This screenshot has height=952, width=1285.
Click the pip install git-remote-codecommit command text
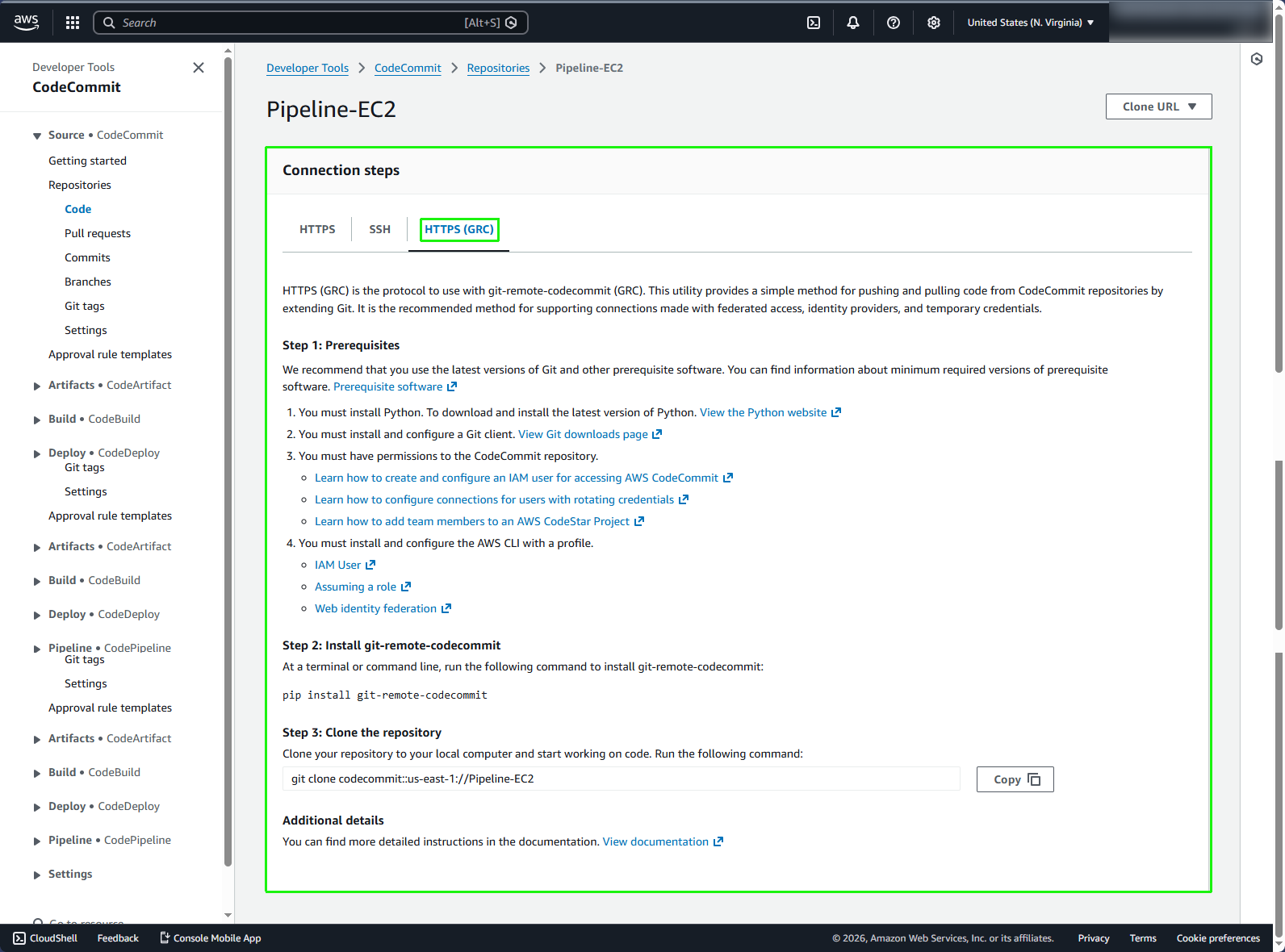pyautogui.click(x=385, y=695)
